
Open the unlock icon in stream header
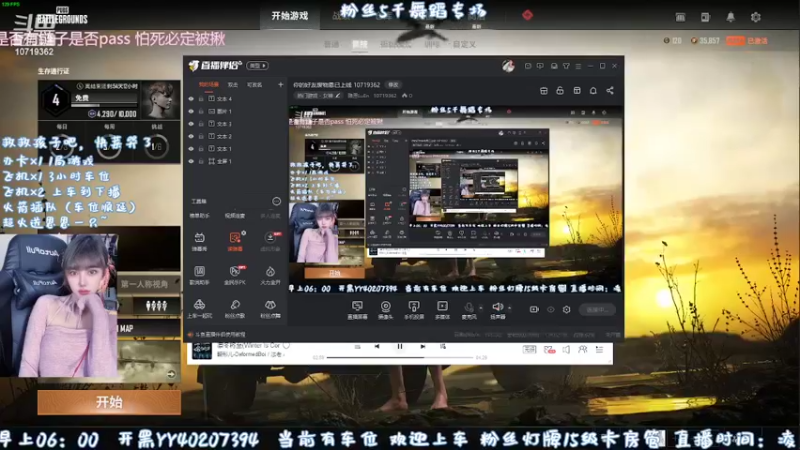click(x=560, y=90)
